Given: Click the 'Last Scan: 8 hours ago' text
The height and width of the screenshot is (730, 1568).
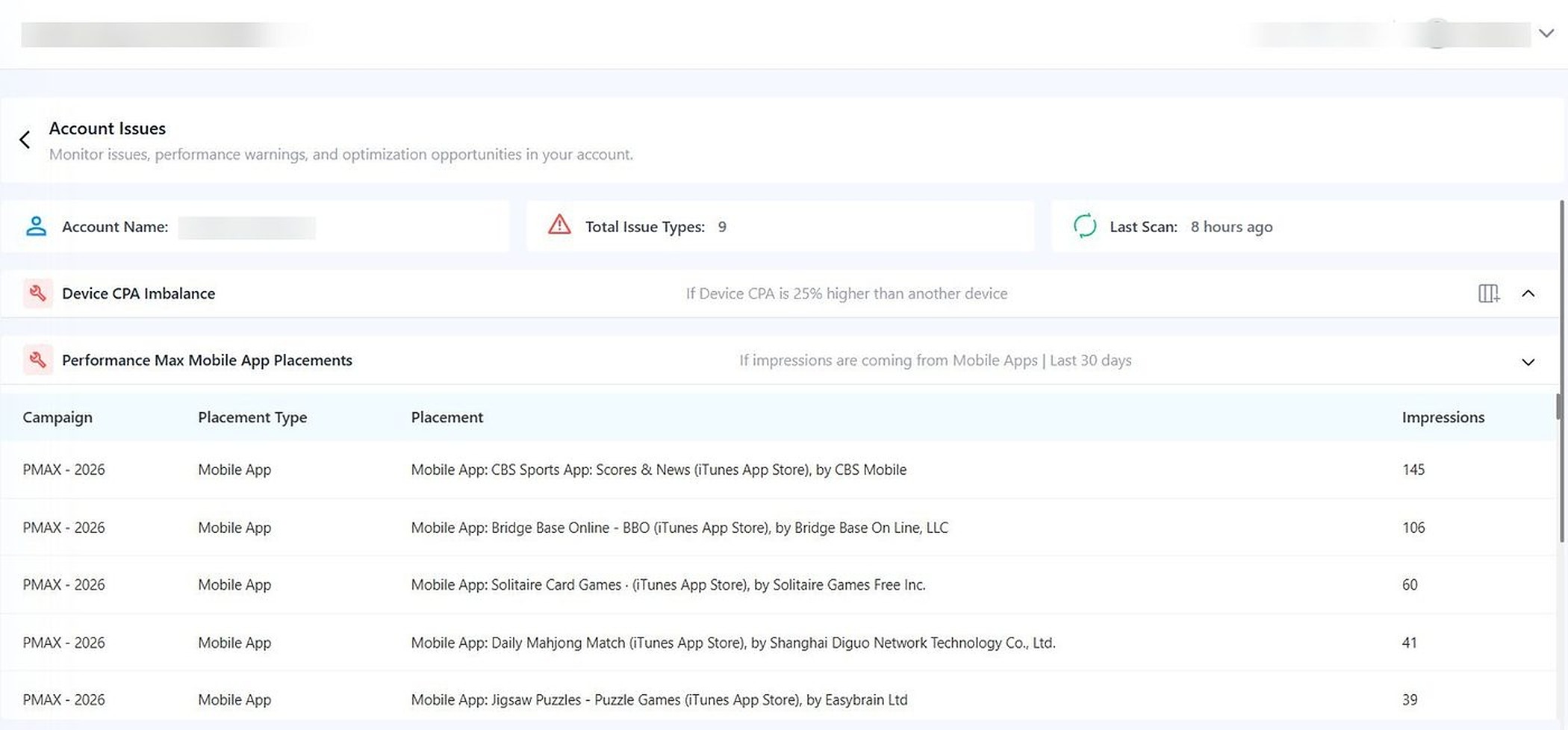Looking at the screenshot, I should click(x=1191, y=226).
